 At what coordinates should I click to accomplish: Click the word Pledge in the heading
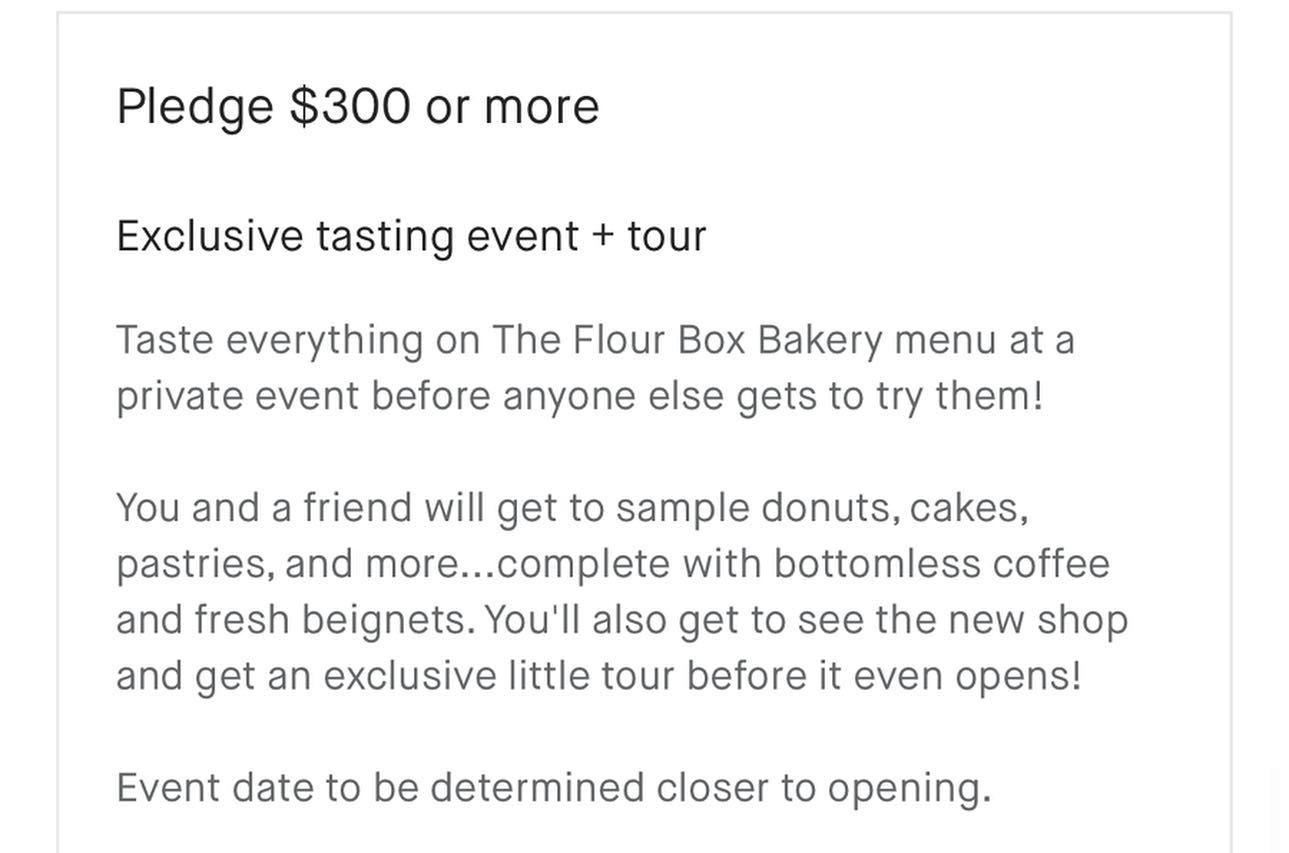coord(194,106)
